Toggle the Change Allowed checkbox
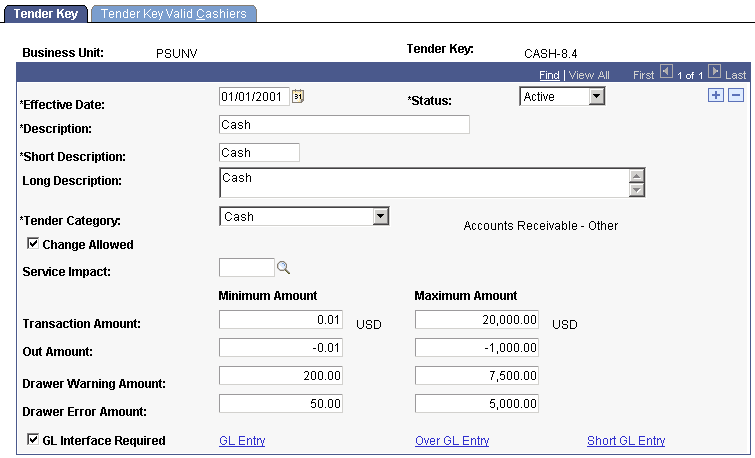The image size is (755, 458). pyautogui.click(x=33, y=243)
